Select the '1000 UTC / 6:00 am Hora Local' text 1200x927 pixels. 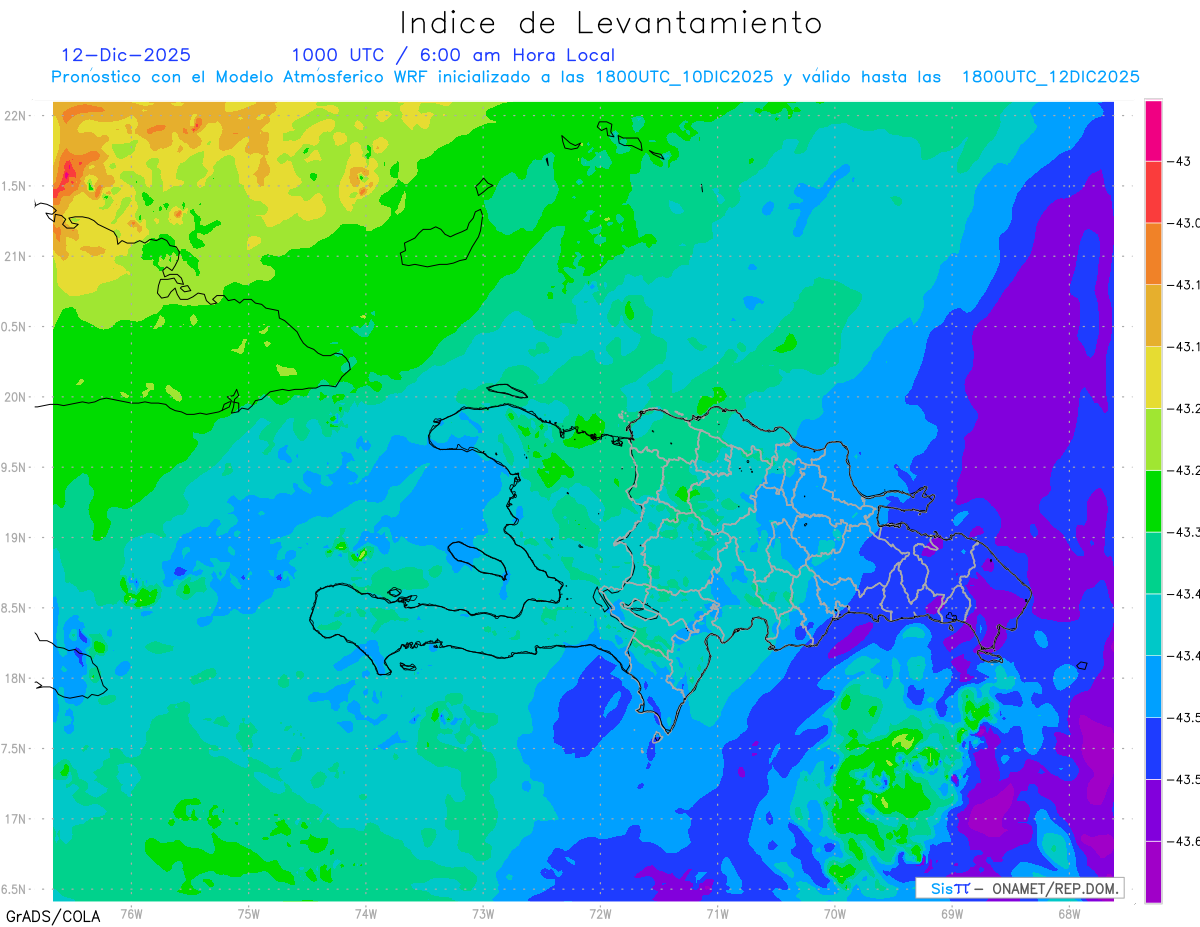coord(453,55)
